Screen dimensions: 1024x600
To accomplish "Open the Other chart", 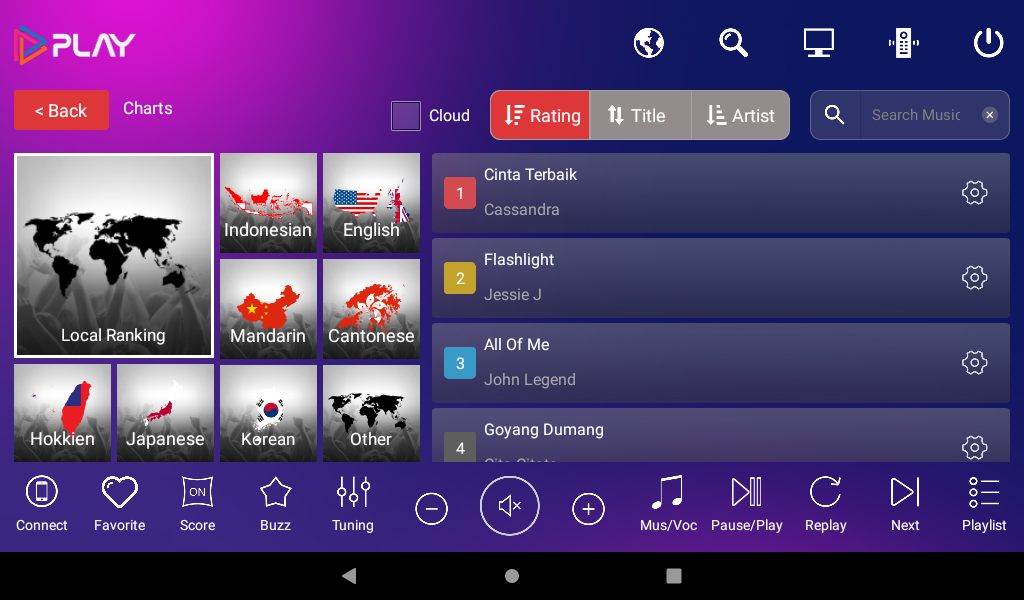I will tap(371, 413).
